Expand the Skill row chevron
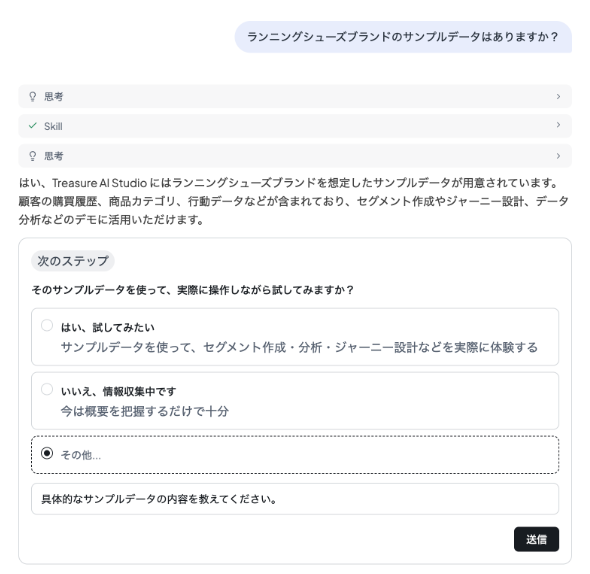 coord(558,125)
